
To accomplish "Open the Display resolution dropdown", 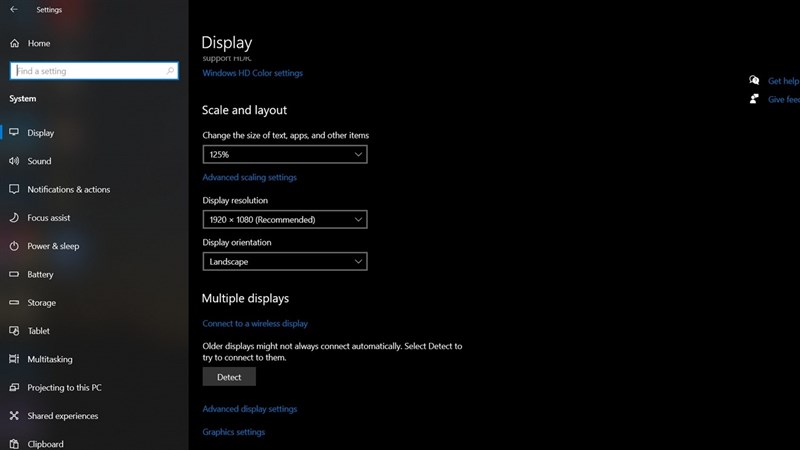I will pos(285,219).
